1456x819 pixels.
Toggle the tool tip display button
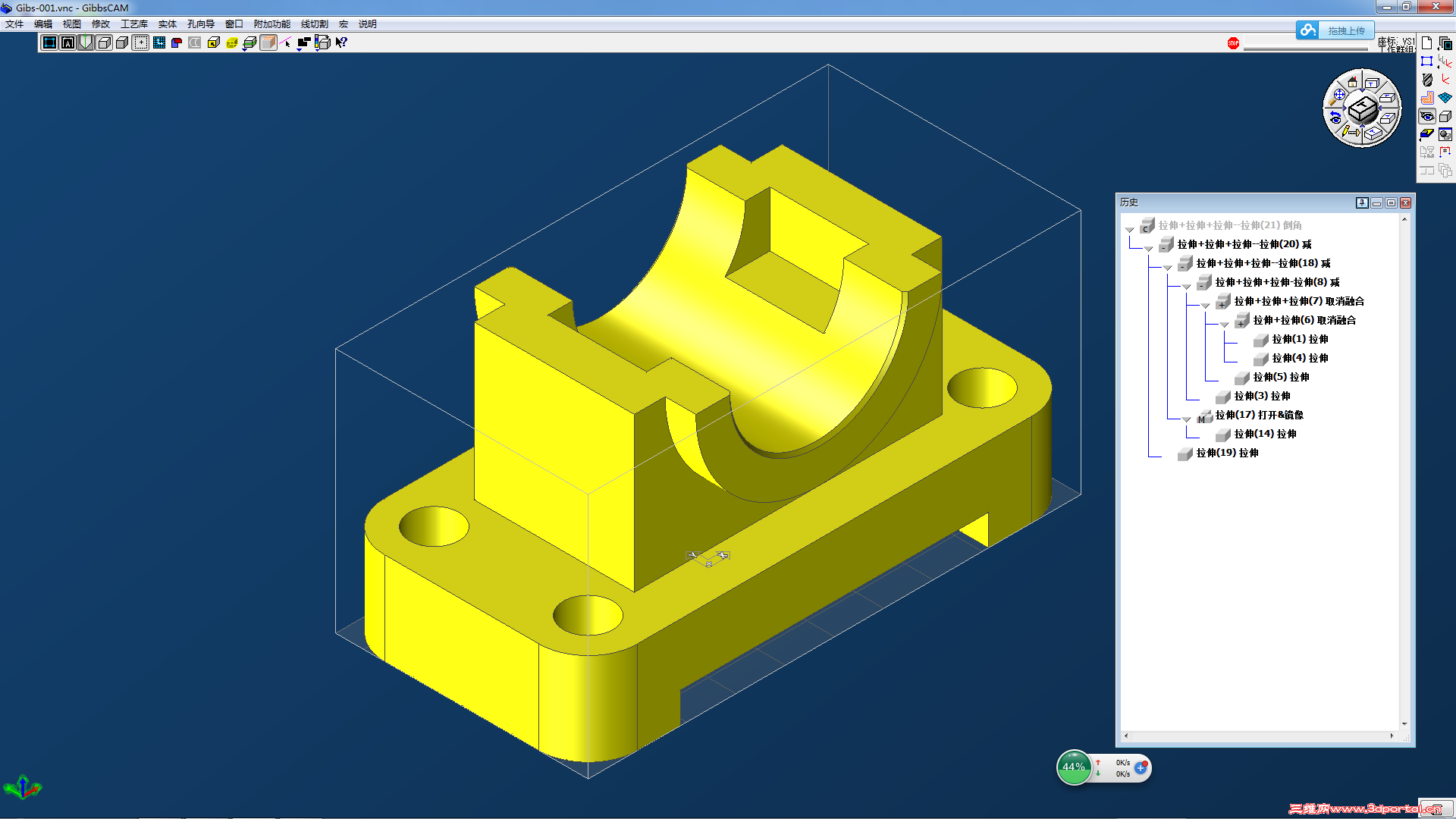[86, 42]
